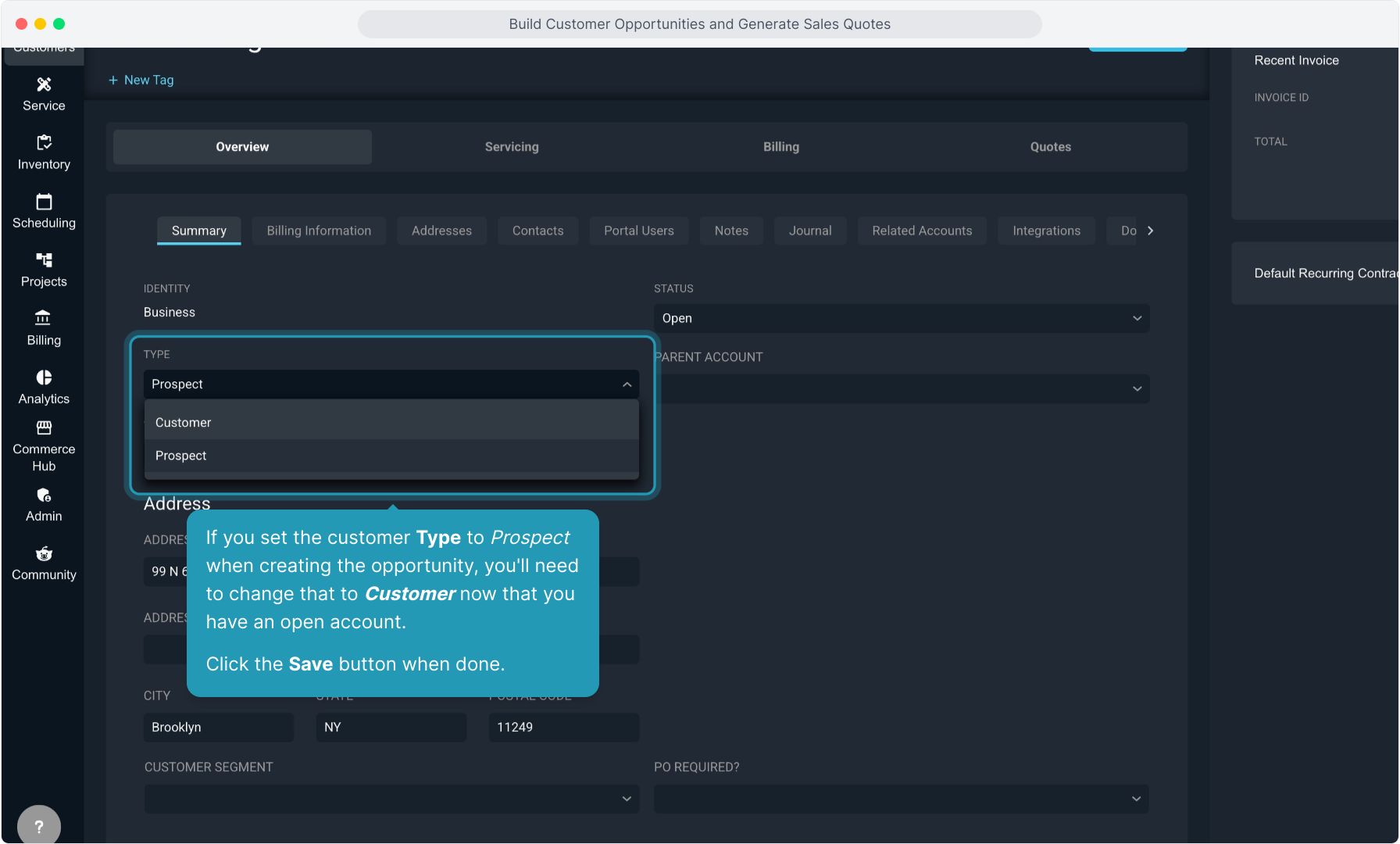Viewport: 1400px width, 844px height.
Task: Switch to the Quotes tab
Action: (x=1050, y=147)
